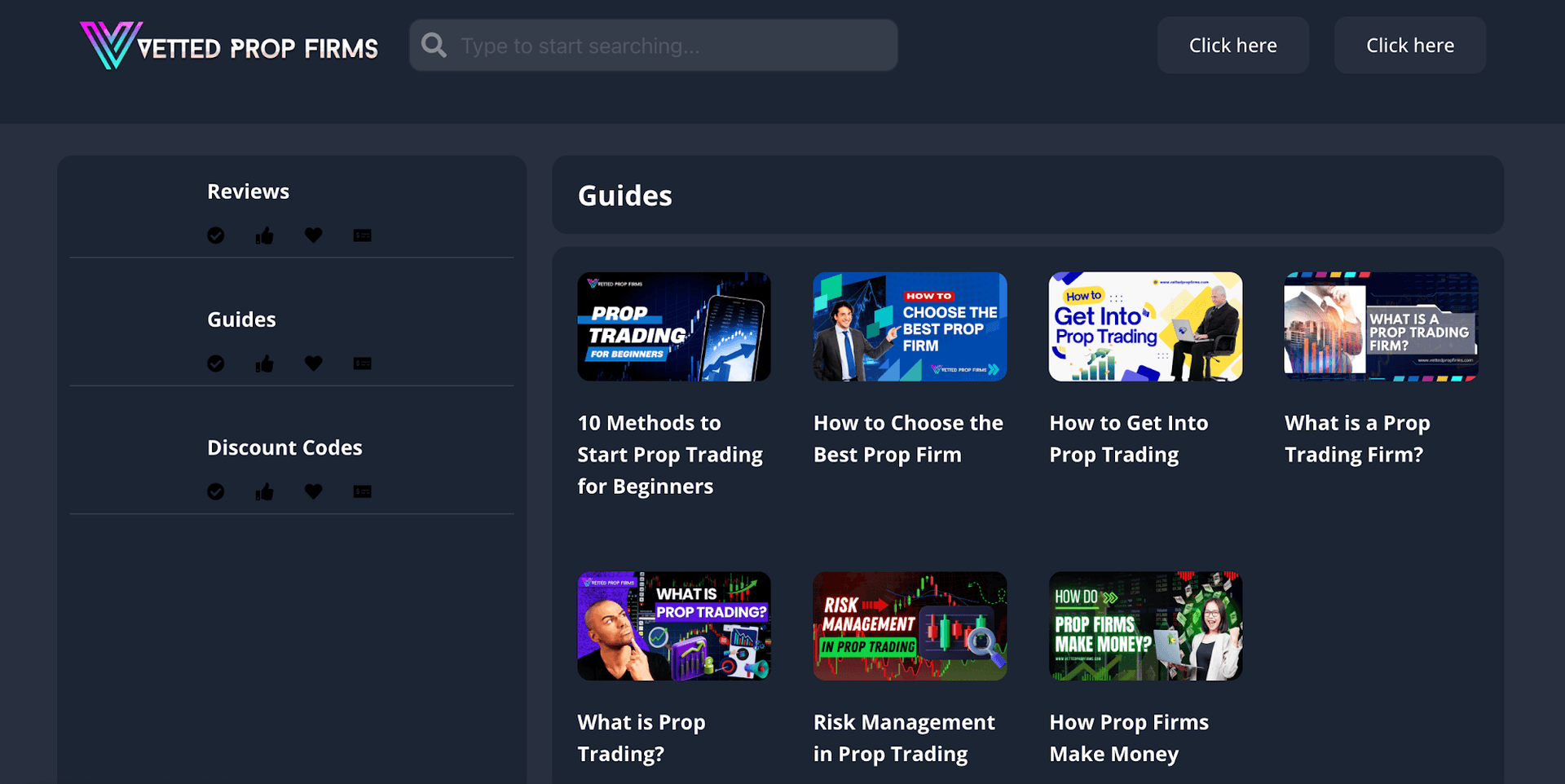Click the heart icon under Guides
Screen dimensions: 1565x784
tap(313, 363)
